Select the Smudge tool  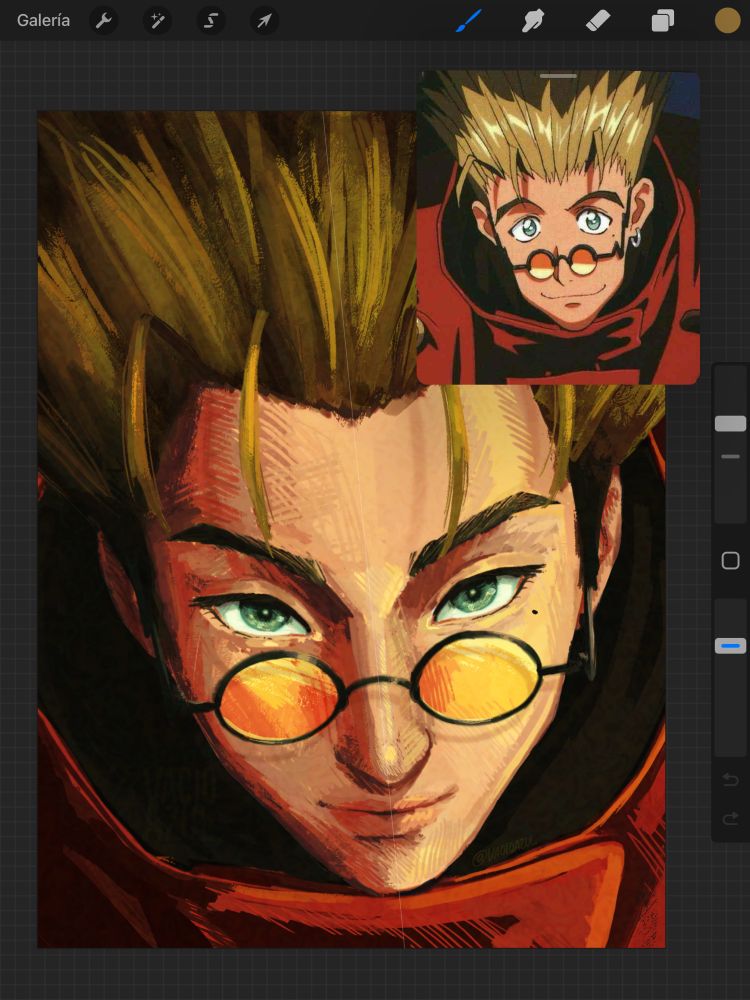(533, 21)
